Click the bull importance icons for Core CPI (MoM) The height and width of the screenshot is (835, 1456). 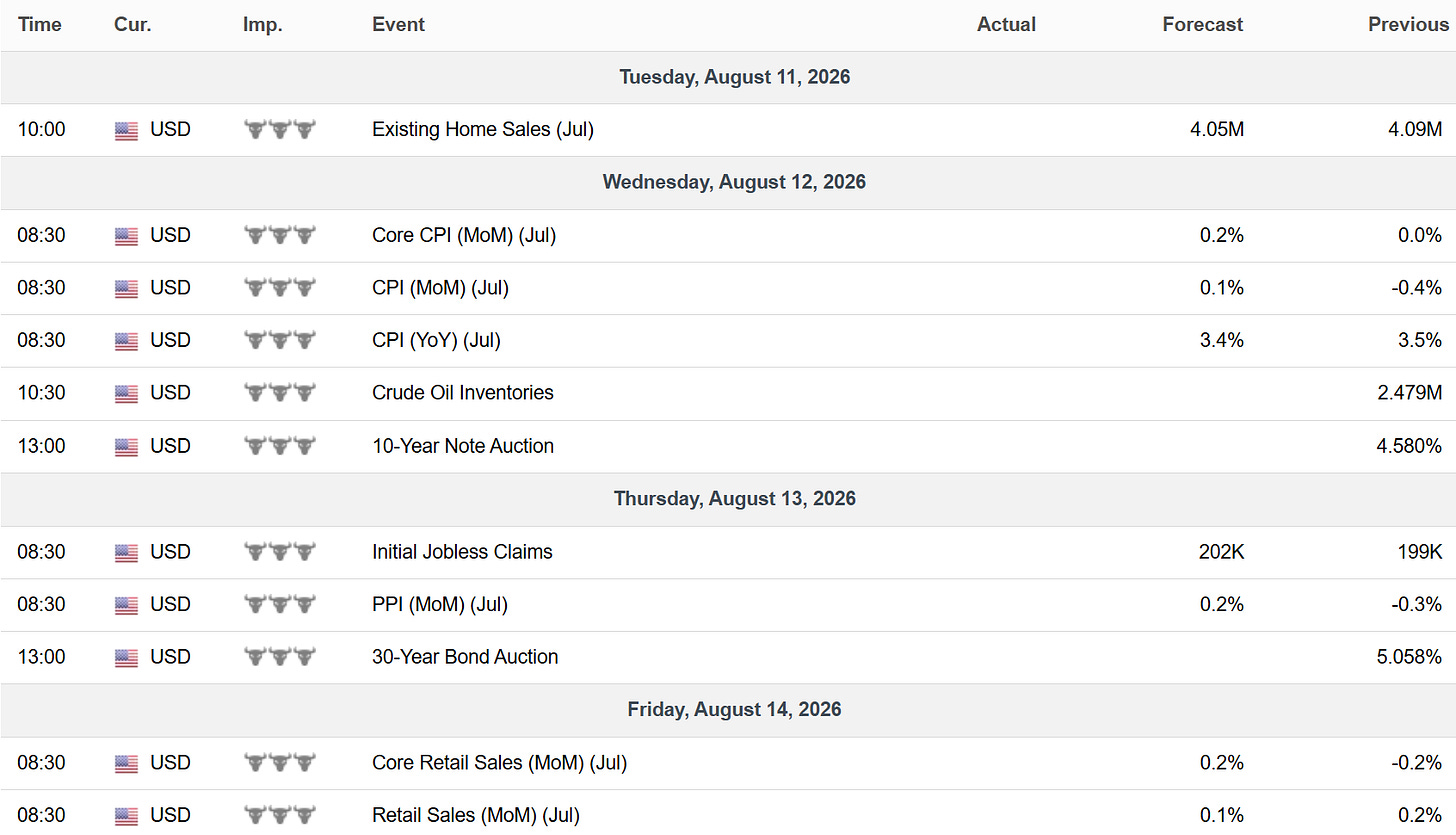pos(280,236)
